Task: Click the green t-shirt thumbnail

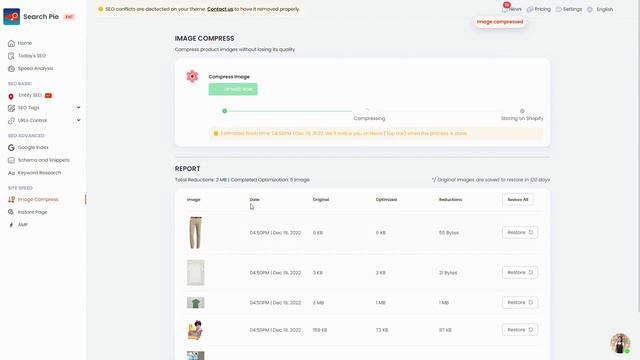Action: pyautogui.click(x=196, y=303)
